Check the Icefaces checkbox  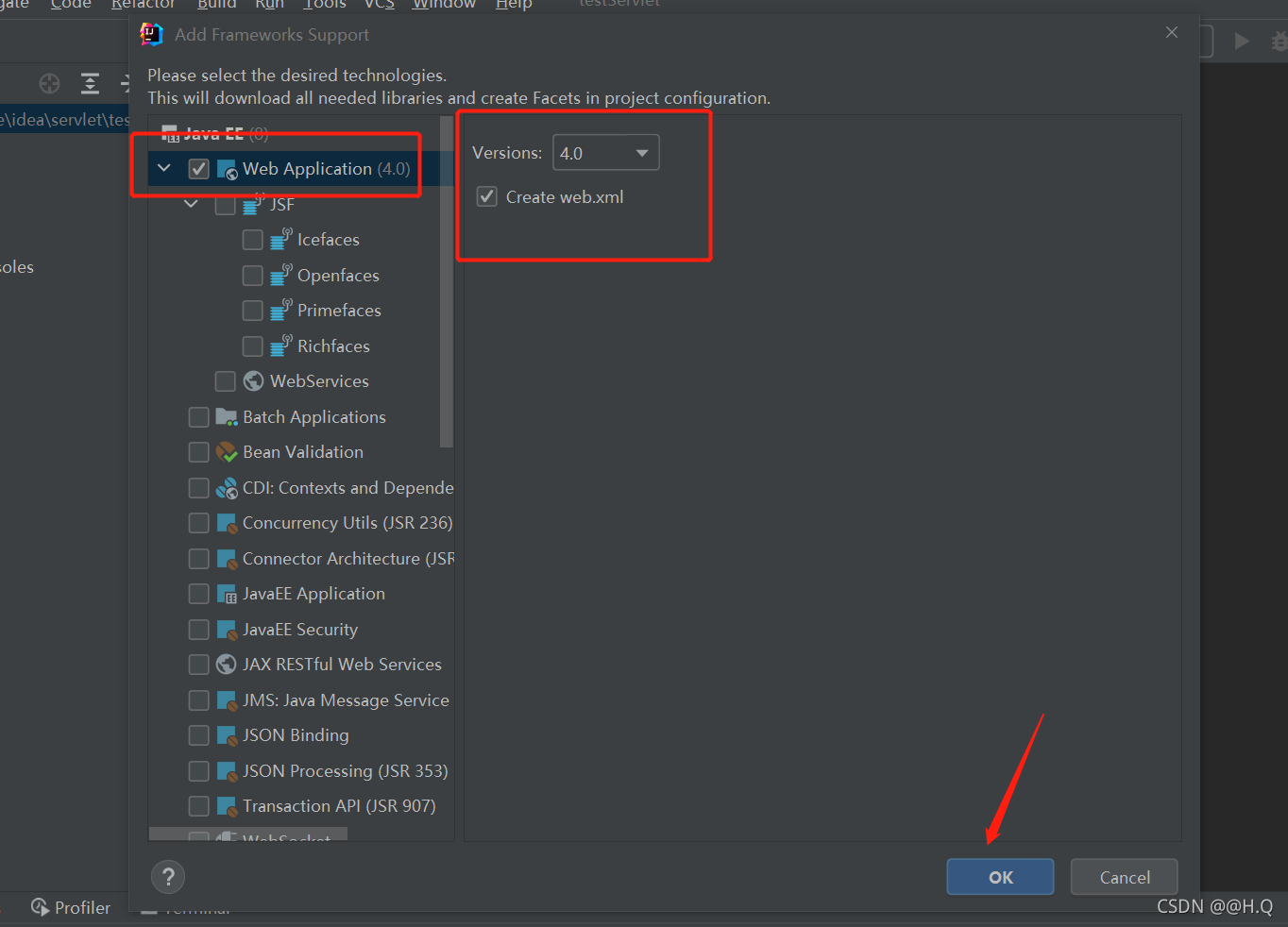pos(253,240)
